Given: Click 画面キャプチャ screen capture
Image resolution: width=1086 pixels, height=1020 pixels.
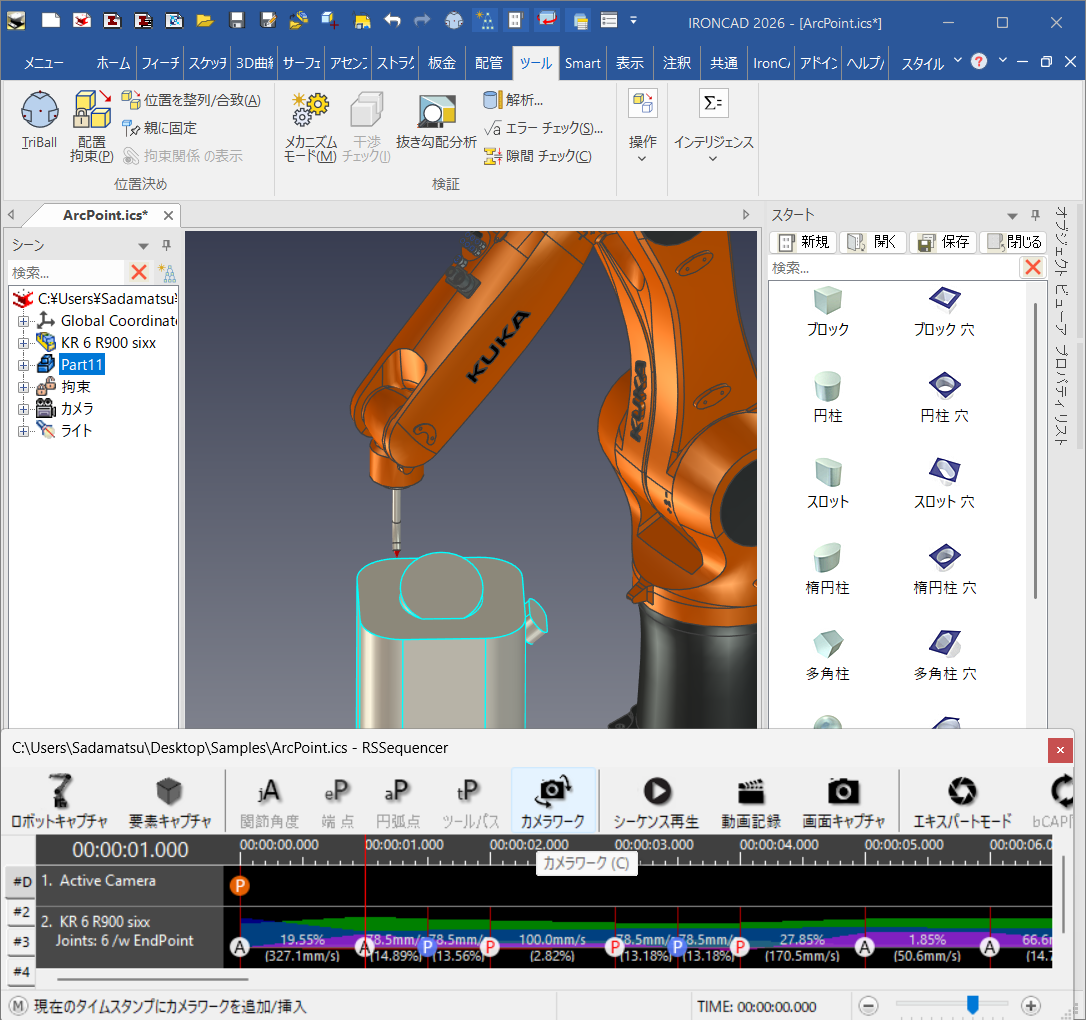Looking at the screenshot, I should coord(844,801).
